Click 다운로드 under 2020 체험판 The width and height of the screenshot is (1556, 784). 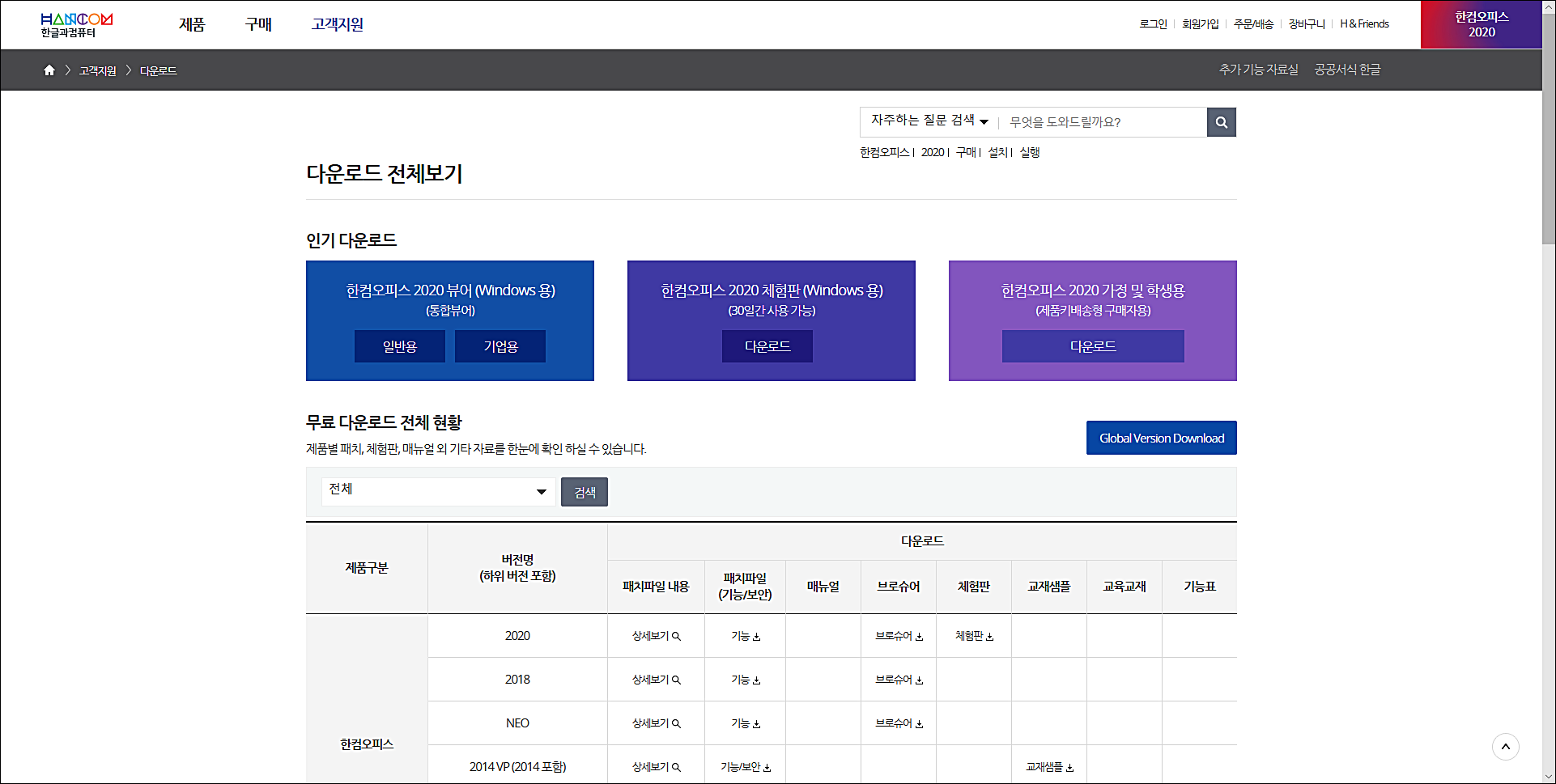coord(767,346)
